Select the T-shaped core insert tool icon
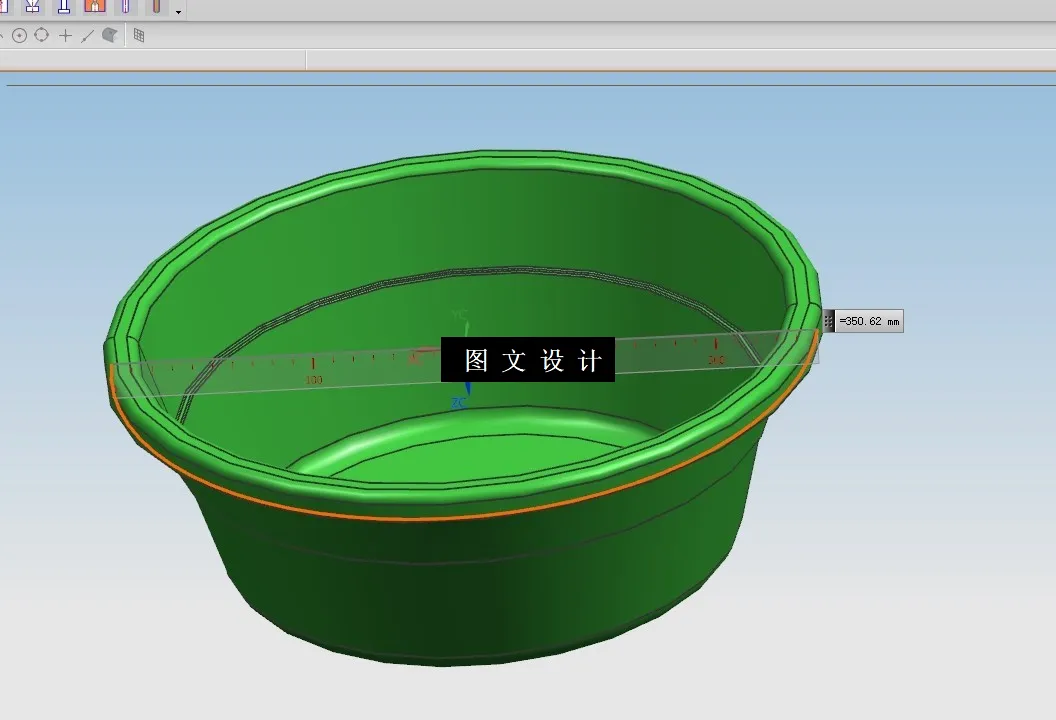The height and width of the screenshot is (720, 1056). pyautogui.click(x=63, y=8)
